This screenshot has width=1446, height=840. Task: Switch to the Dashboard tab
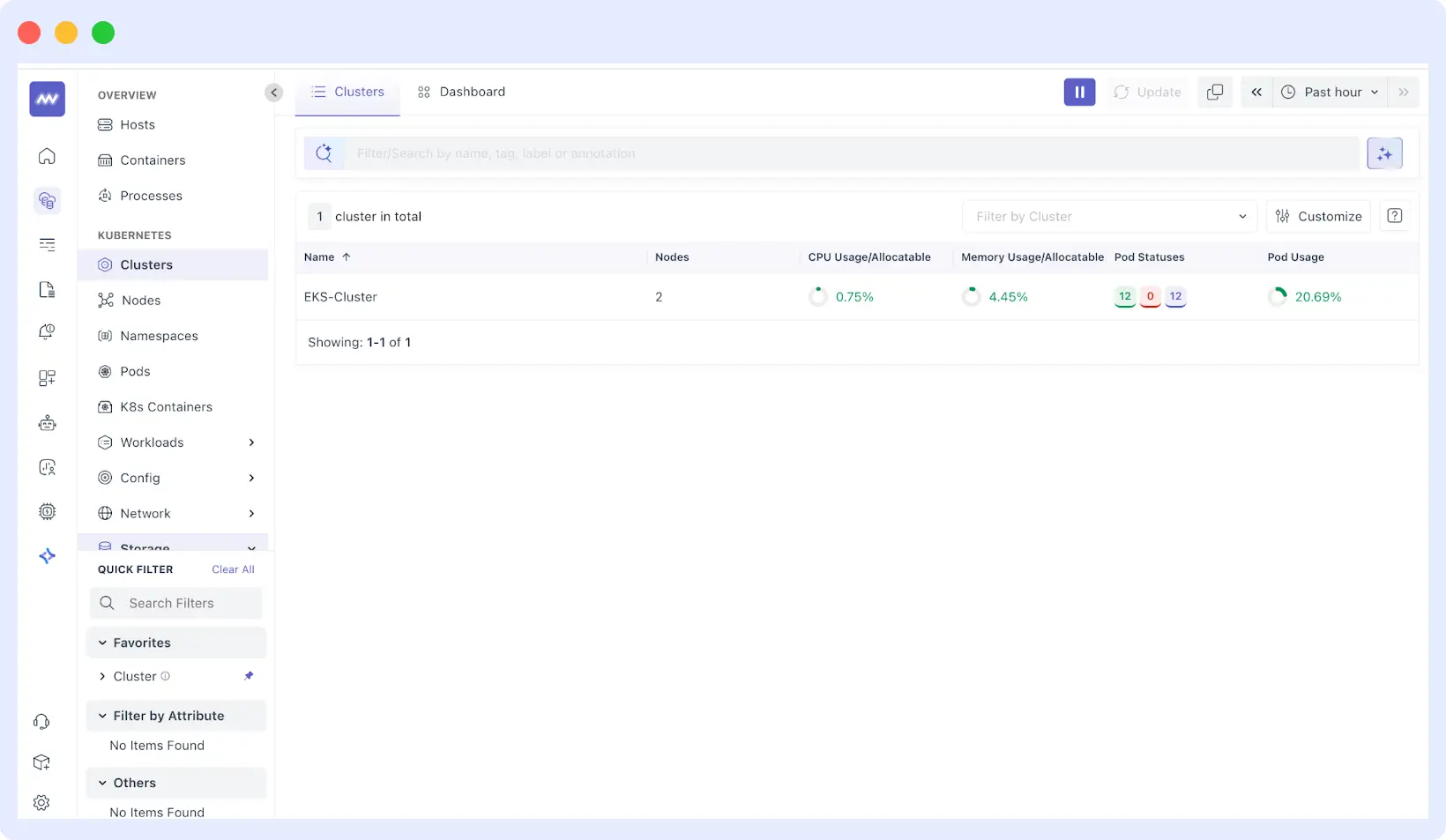[x=461, y=91]
